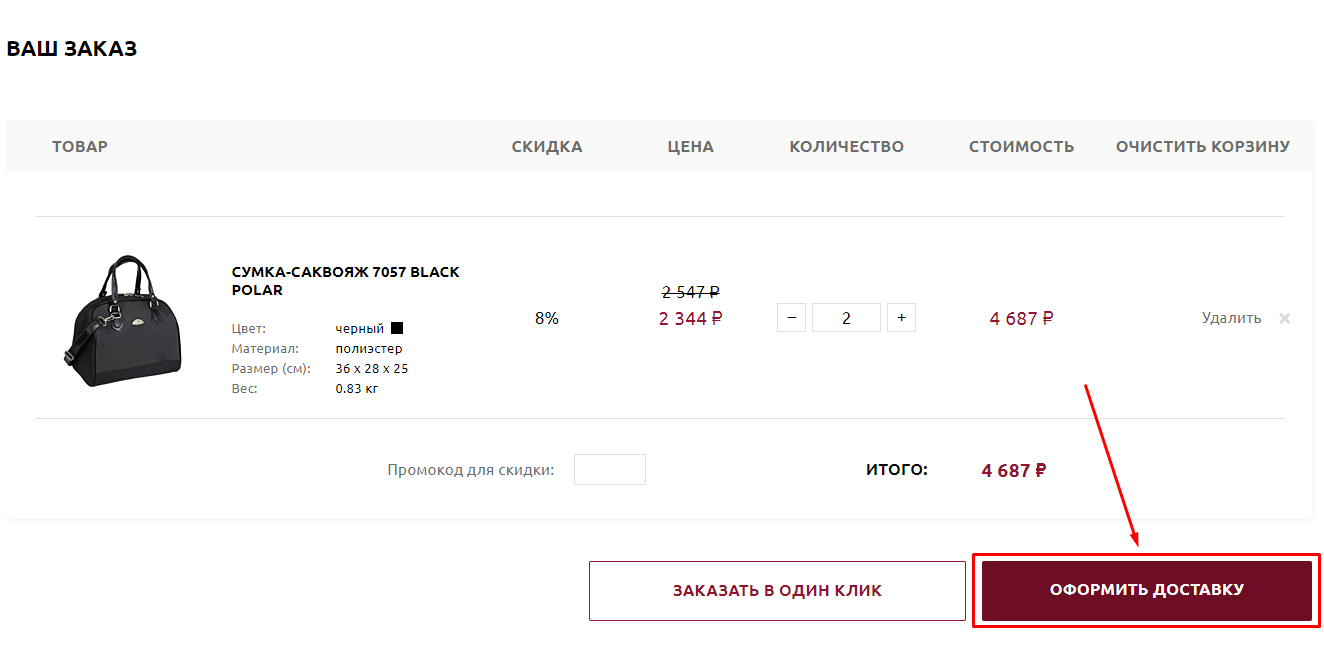Select the ЦЕНА column header
This screenshot has height=668, width=1324.
(x=691, y=146)
